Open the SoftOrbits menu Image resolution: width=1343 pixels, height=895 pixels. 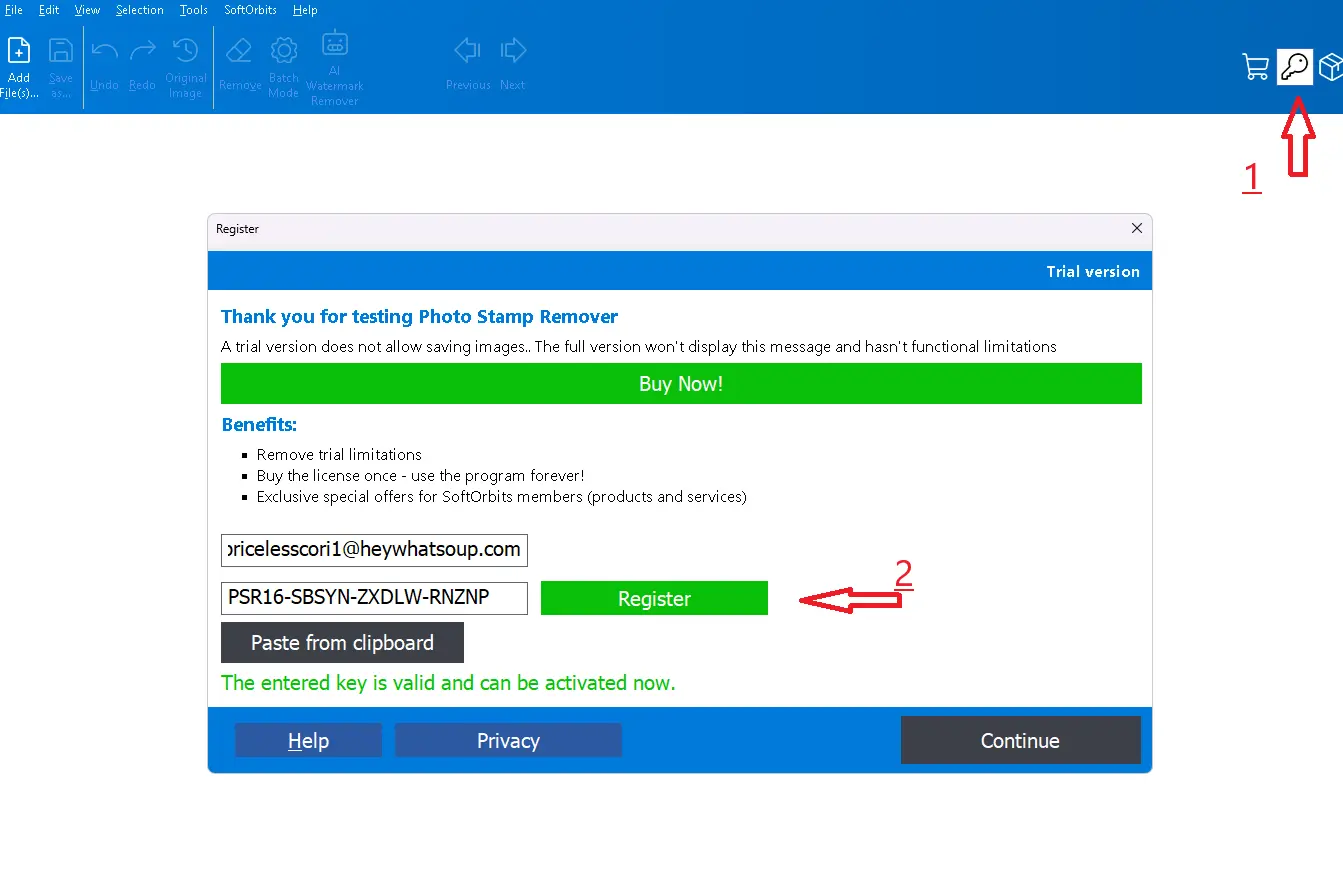pos(252,10)
